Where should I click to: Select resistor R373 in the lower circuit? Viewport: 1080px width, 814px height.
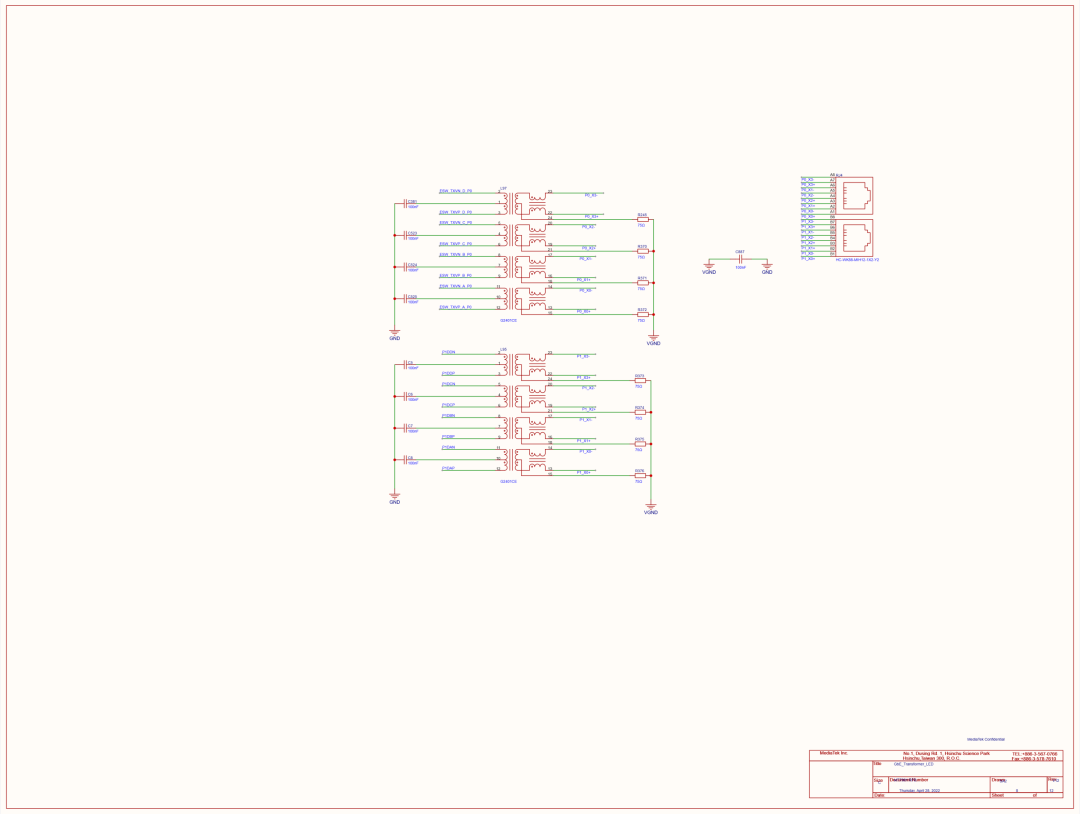click(x=640, y=380)
